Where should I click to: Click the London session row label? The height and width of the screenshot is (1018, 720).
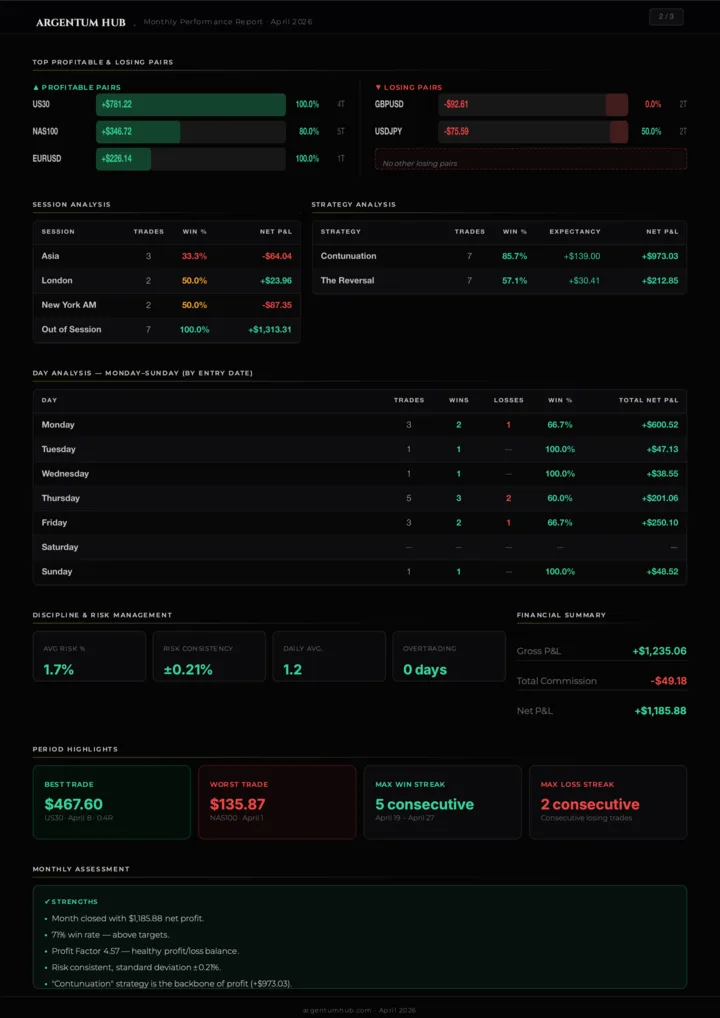[57, 281]
